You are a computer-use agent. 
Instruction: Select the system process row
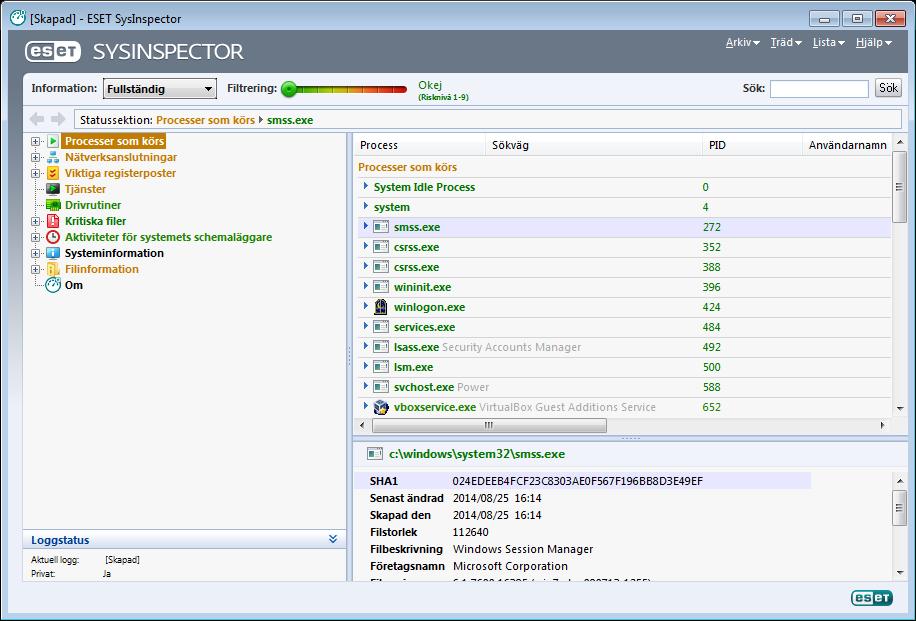[x=624, y=207]
